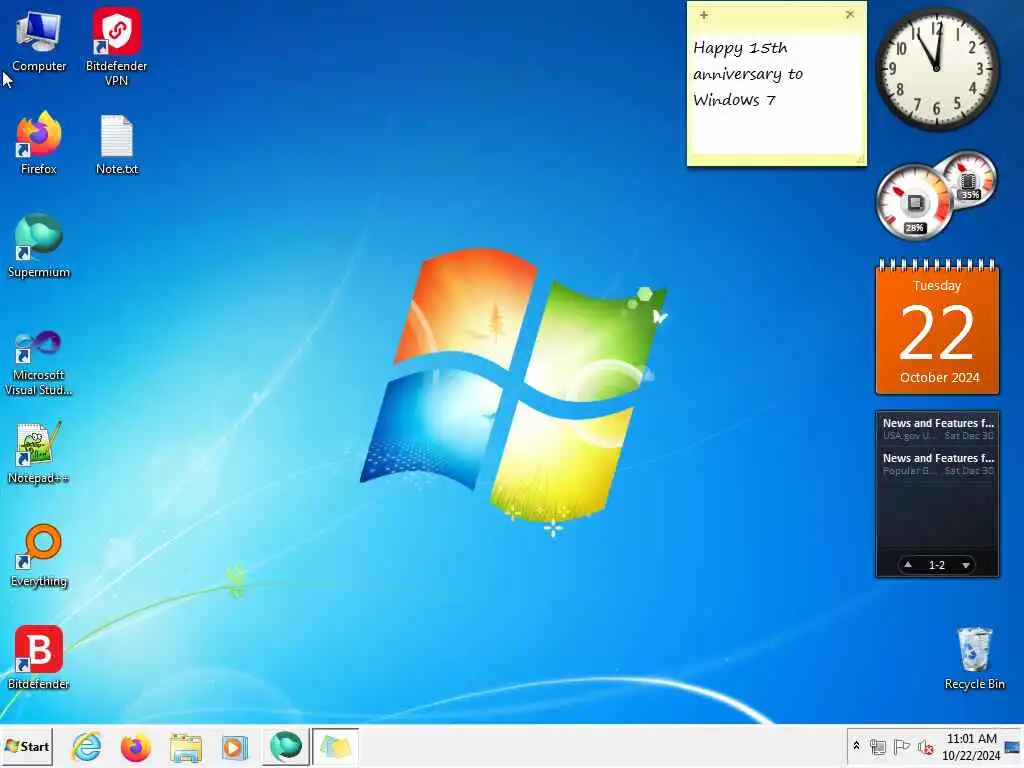The height and width of the screenshot is (768, 1024).
Task: Click the 1-2 feed page indicator
Action: click(936, 565)
